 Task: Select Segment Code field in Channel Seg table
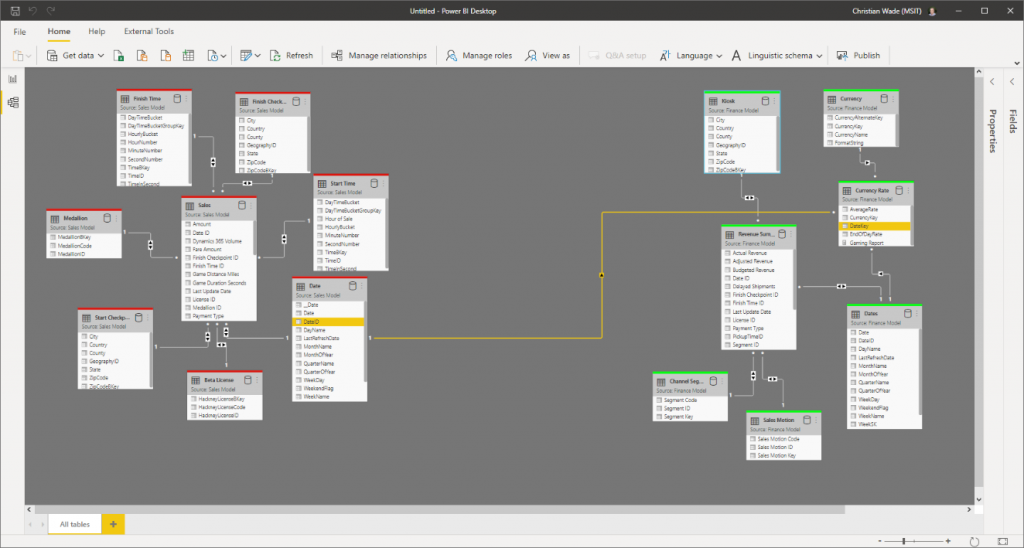pos(690,400)
